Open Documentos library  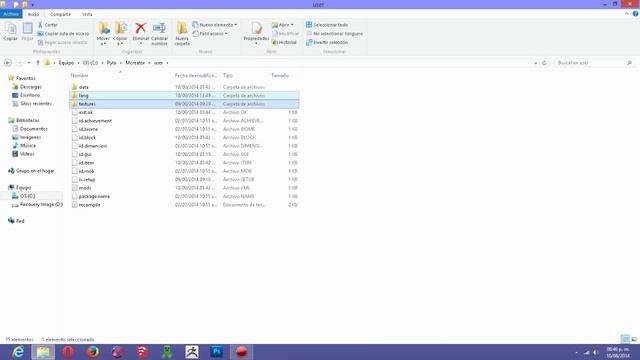click(33, 129)
